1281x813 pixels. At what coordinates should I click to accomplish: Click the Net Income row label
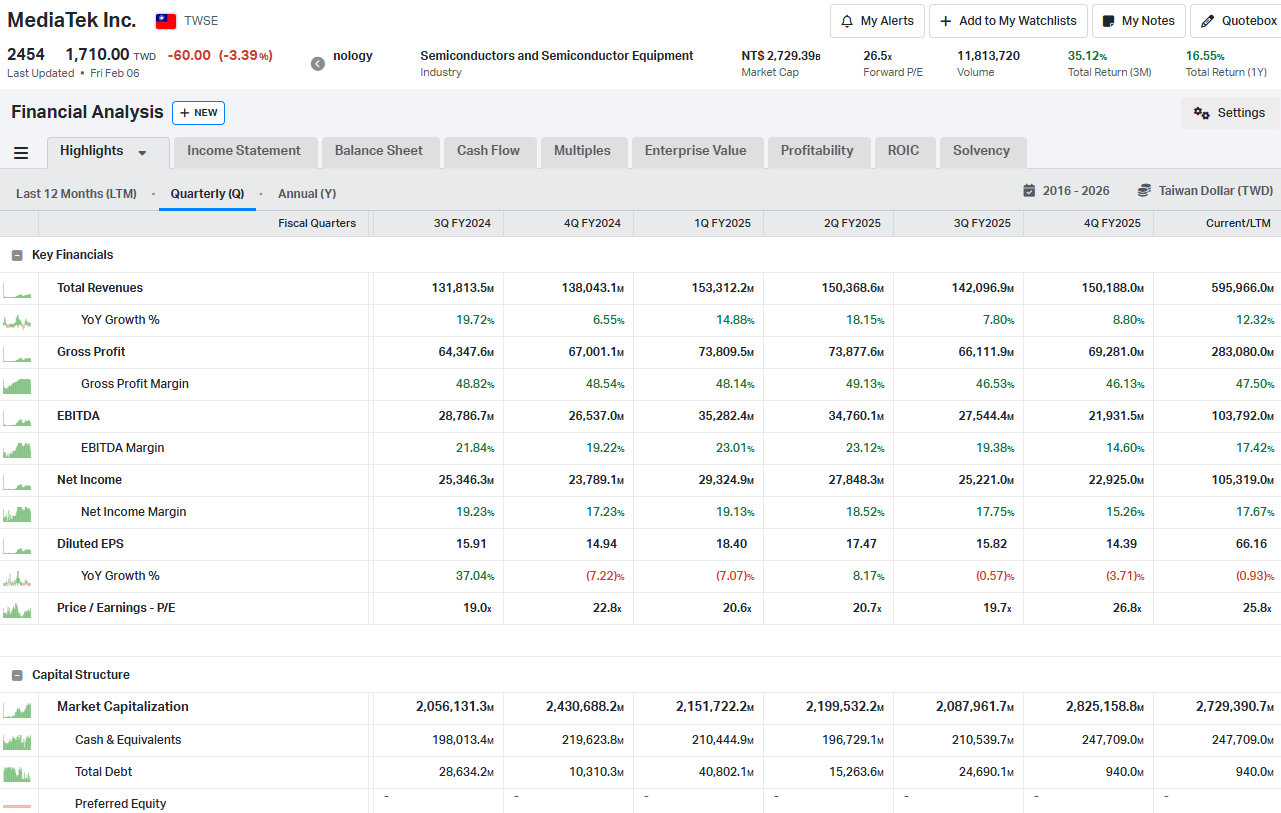point(89,480)
